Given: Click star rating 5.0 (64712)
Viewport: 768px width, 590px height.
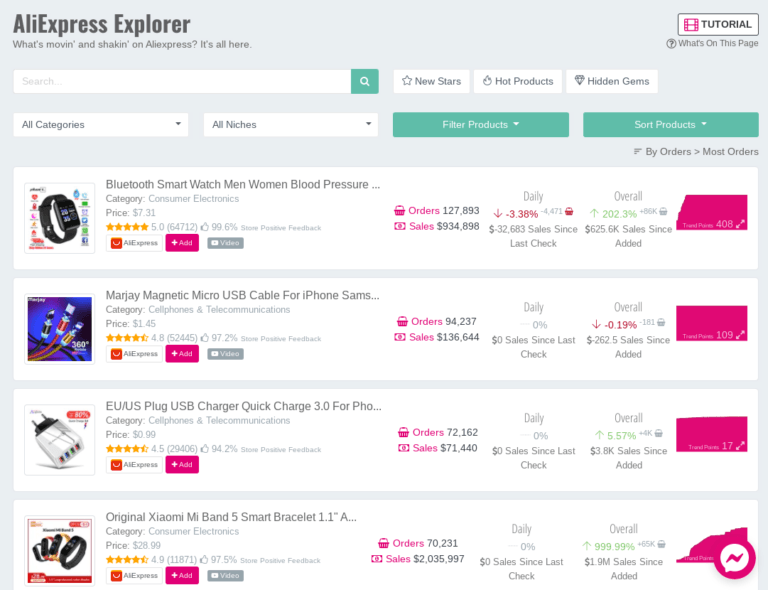Looking at the screenshot, I should pyautogui.click(x=152, y=227).
